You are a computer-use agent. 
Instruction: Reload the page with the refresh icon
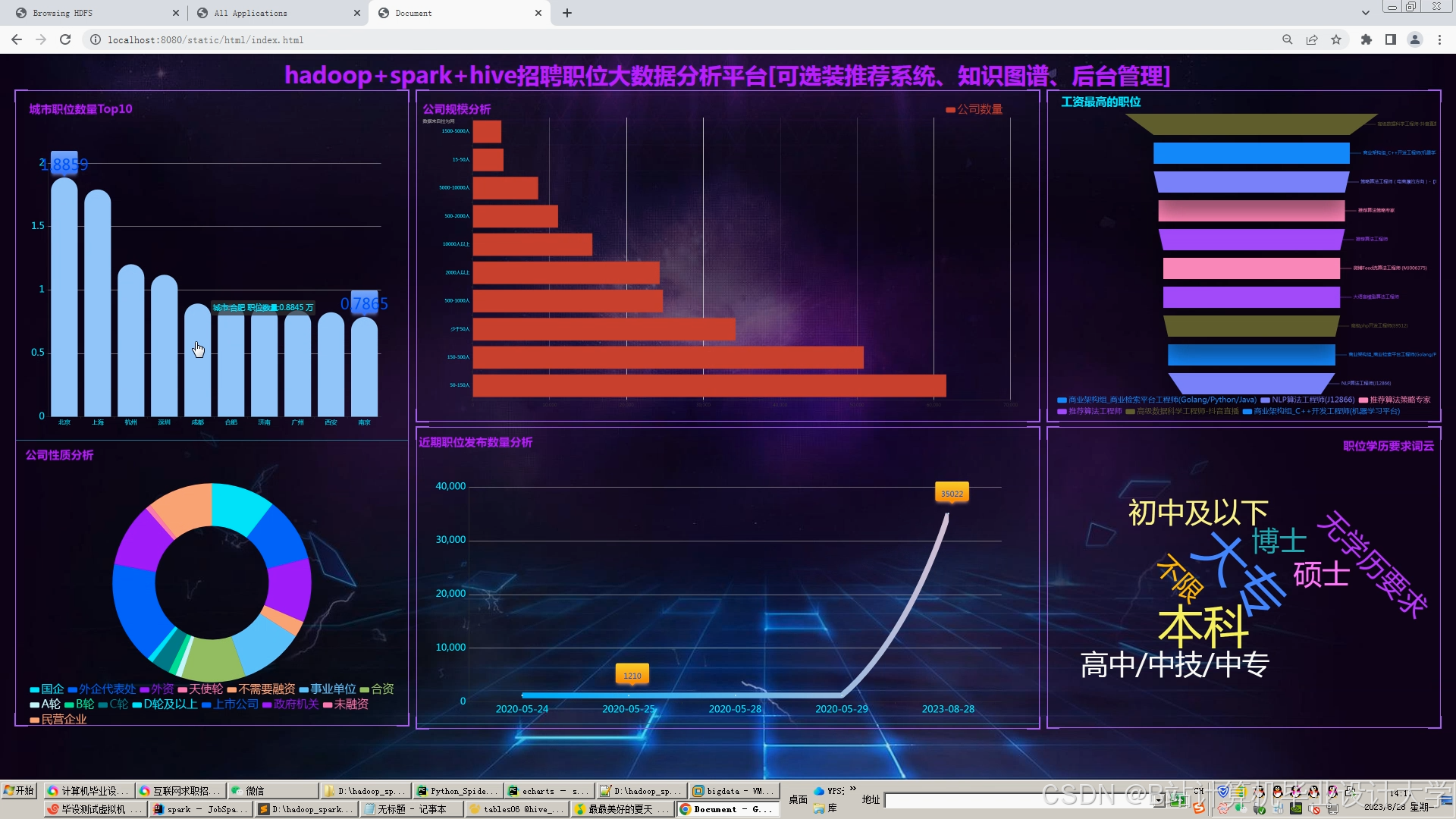(65, 39)
